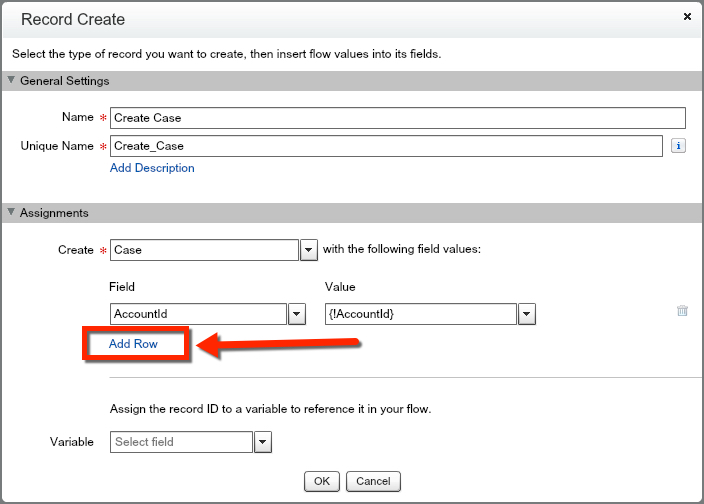Click the info icon beside Unique Name
This screenshot has height=504, width=704.
677,146
